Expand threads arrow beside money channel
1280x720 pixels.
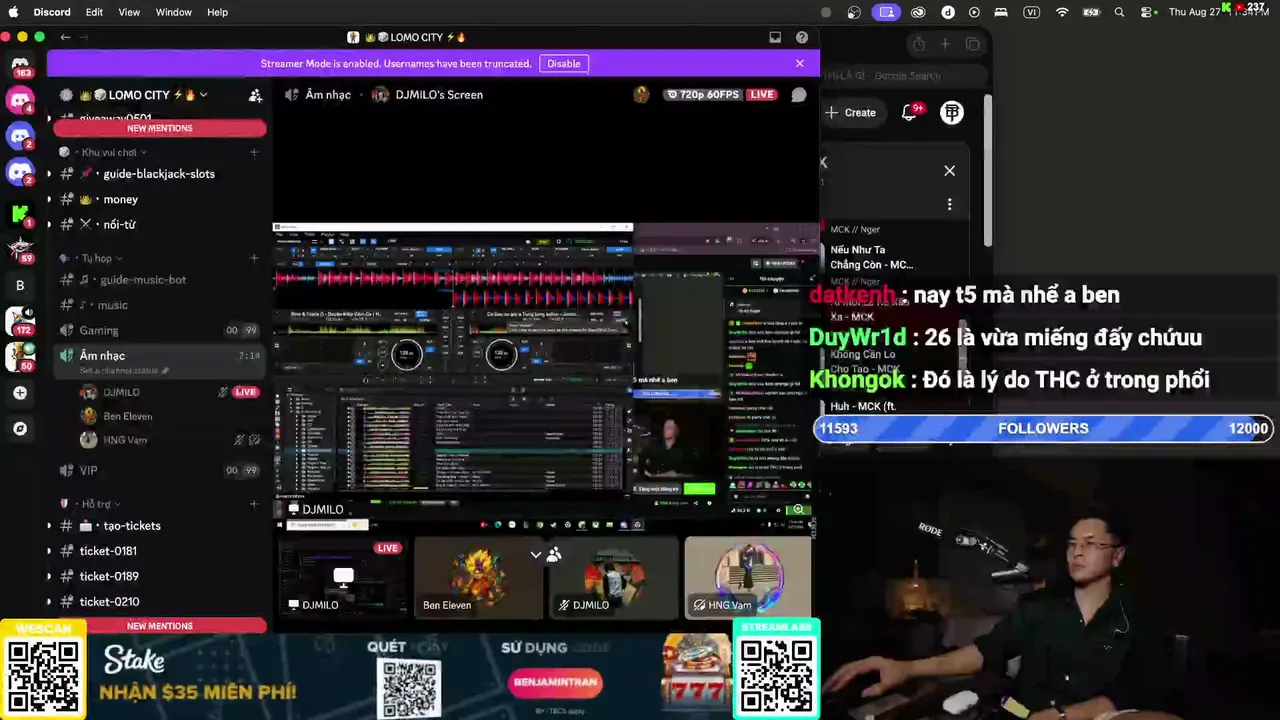pyautogui.click(x=49, y=200)
